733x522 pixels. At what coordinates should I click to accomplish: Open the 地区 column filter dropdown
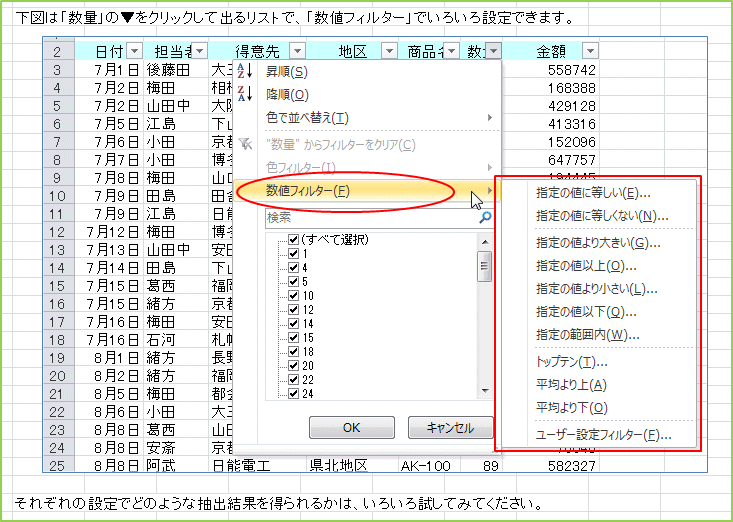(389, 51)
